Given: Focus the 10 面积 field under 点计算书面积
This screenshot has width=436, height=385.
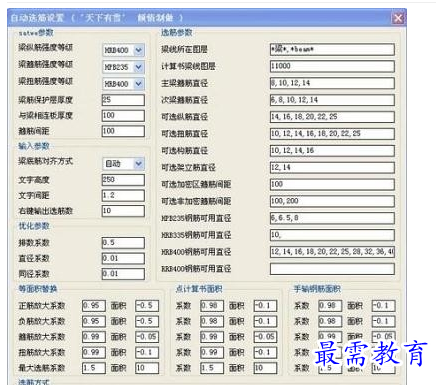Looking at the screenshot, I should click(265, 368).
